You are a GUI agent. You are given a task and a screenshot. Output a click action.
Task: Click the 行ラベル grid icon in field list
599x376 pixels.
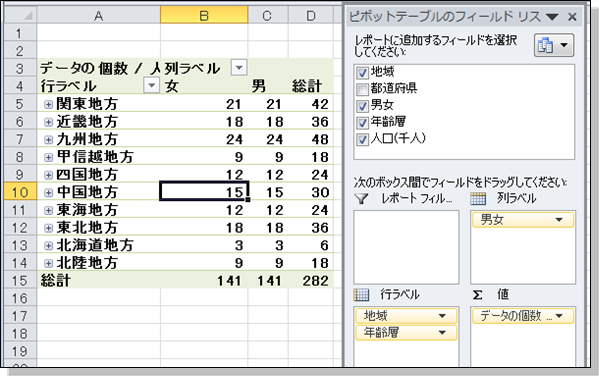(x=361, y=295)
